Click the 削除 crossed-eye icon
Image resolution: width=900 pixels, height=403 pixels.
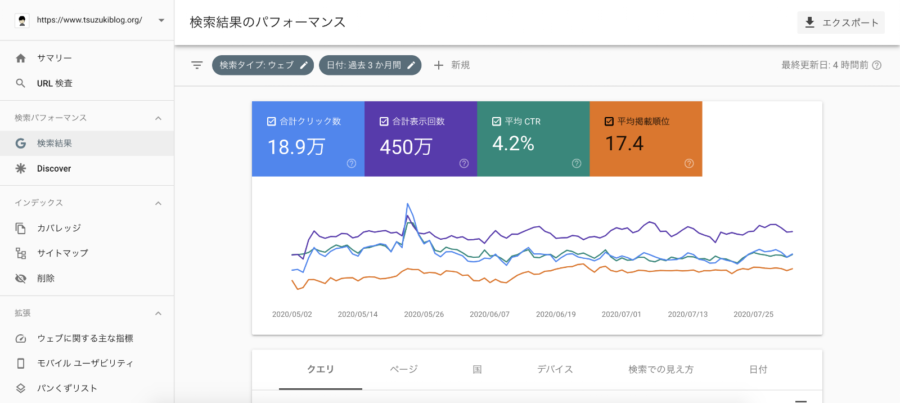(21, 278)
